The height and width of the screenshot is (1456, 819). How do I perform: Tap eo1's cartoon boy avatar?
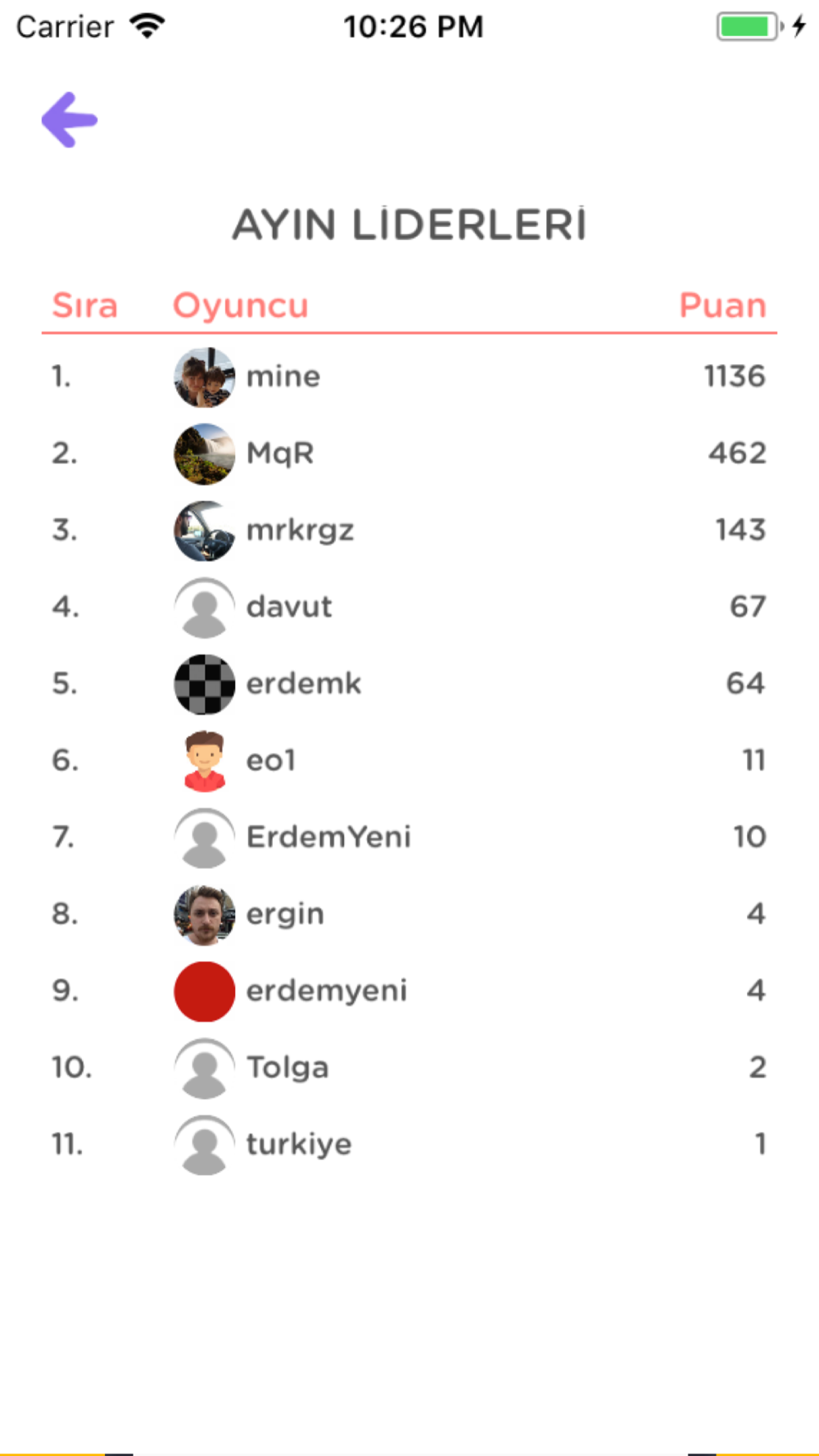coord(204,761)
